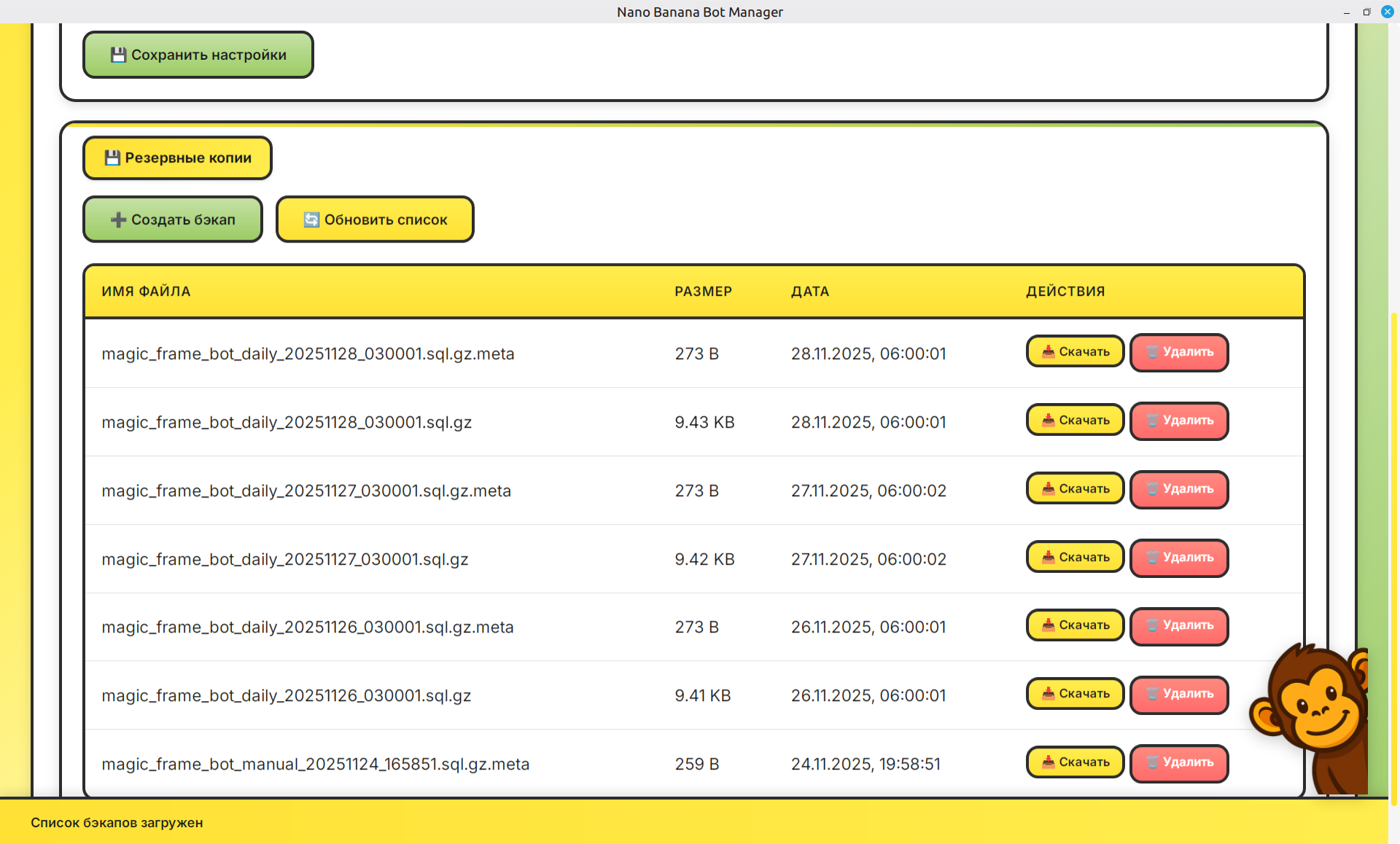
Task: Select the row magic_frame_bot_daily_20251128_030001.sql.gz filename
Action: click(287, 422)
